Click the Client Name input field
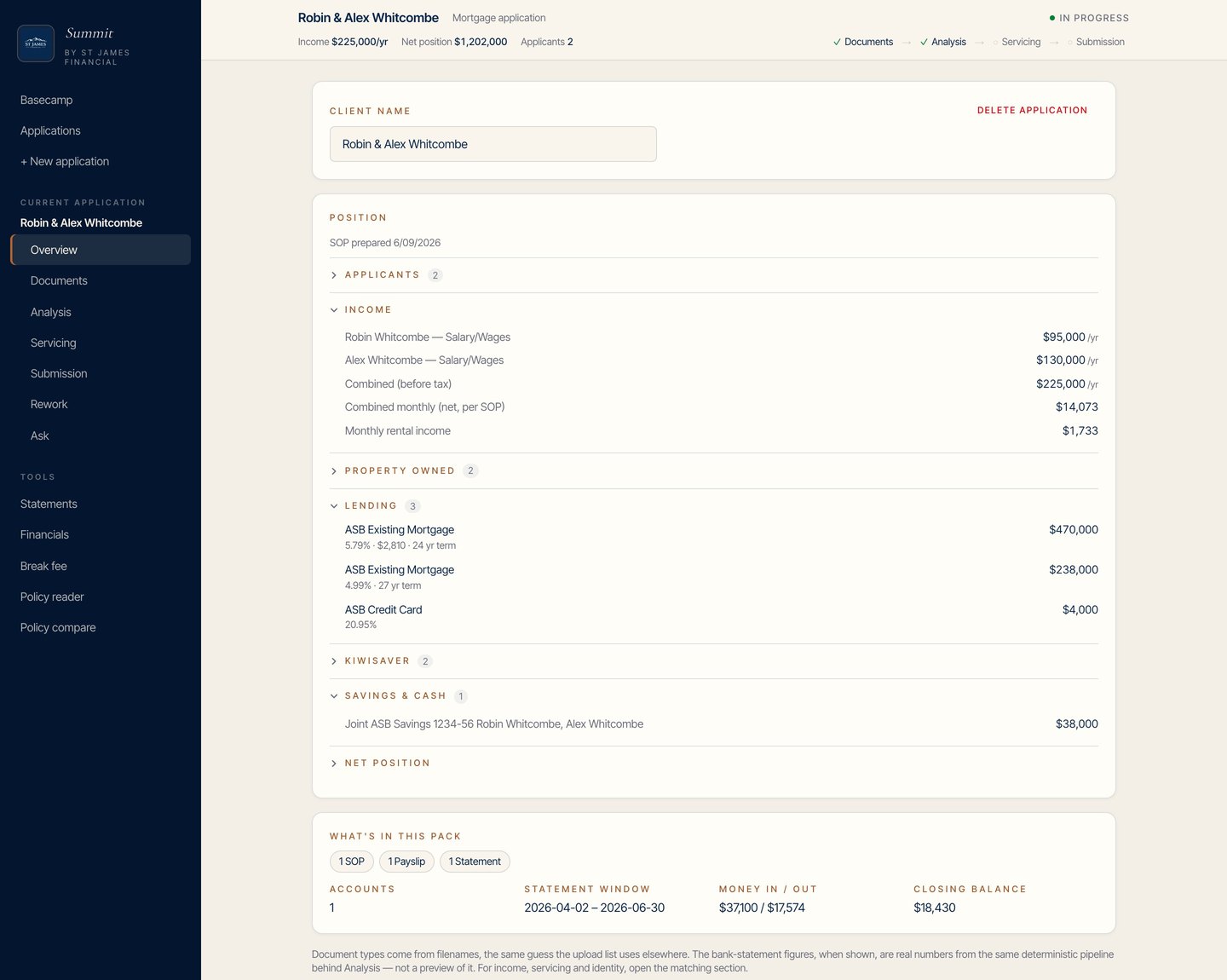 pos(493,144)
